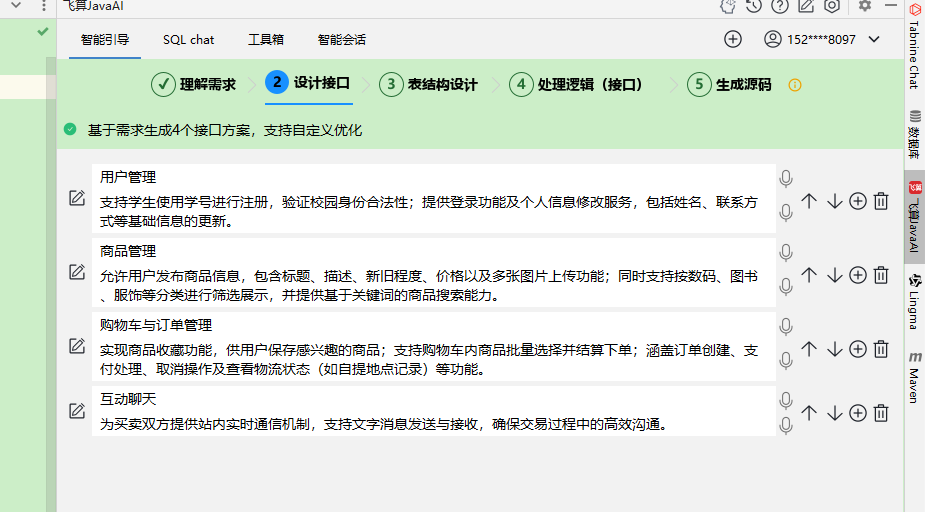Image resolution: width=925 pixels, height=512 pixels.
Task: Move the 购物车与订单管理 entry down
Action: point(834,349)
